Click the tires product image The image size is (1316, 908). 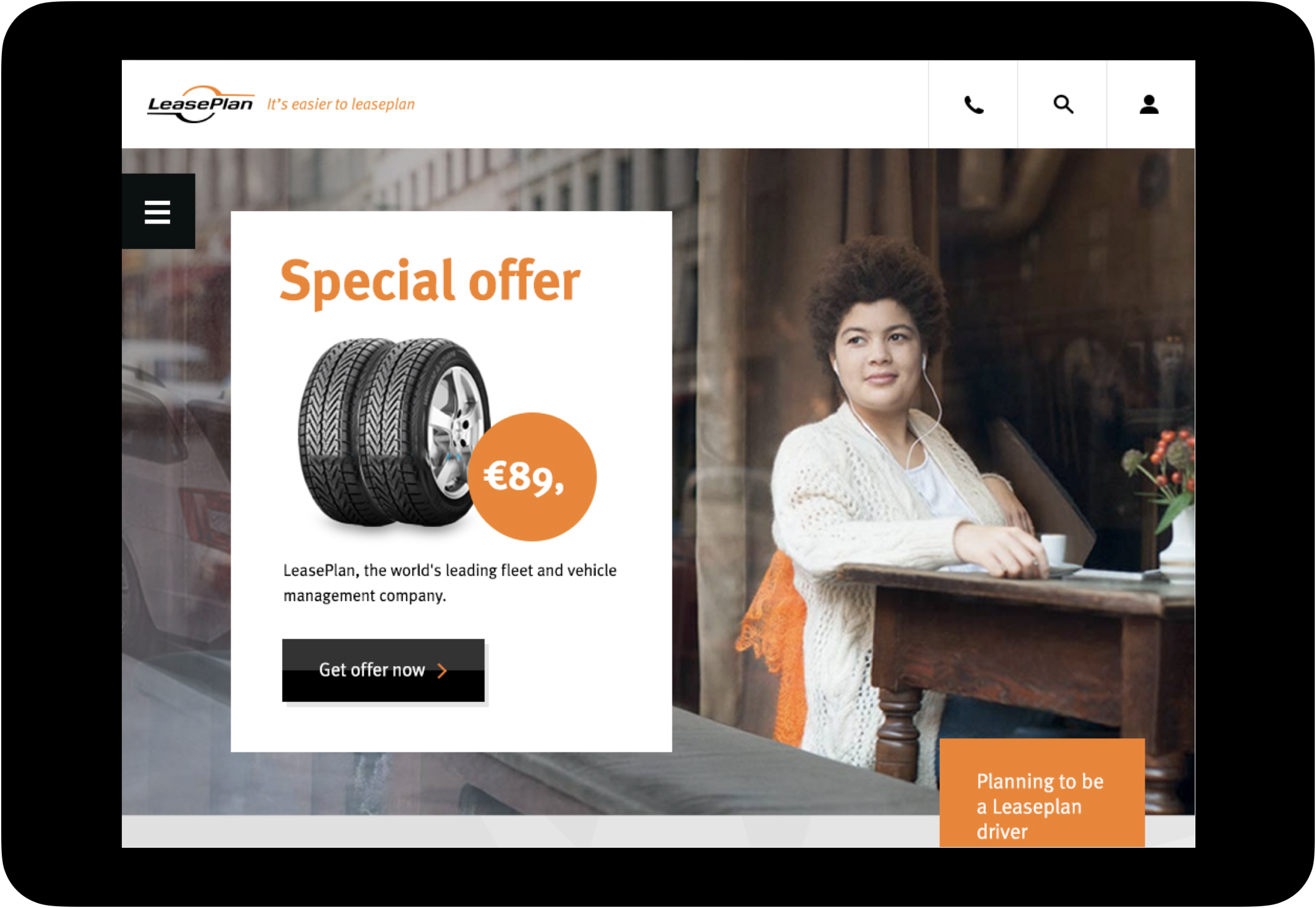(393, 432)
